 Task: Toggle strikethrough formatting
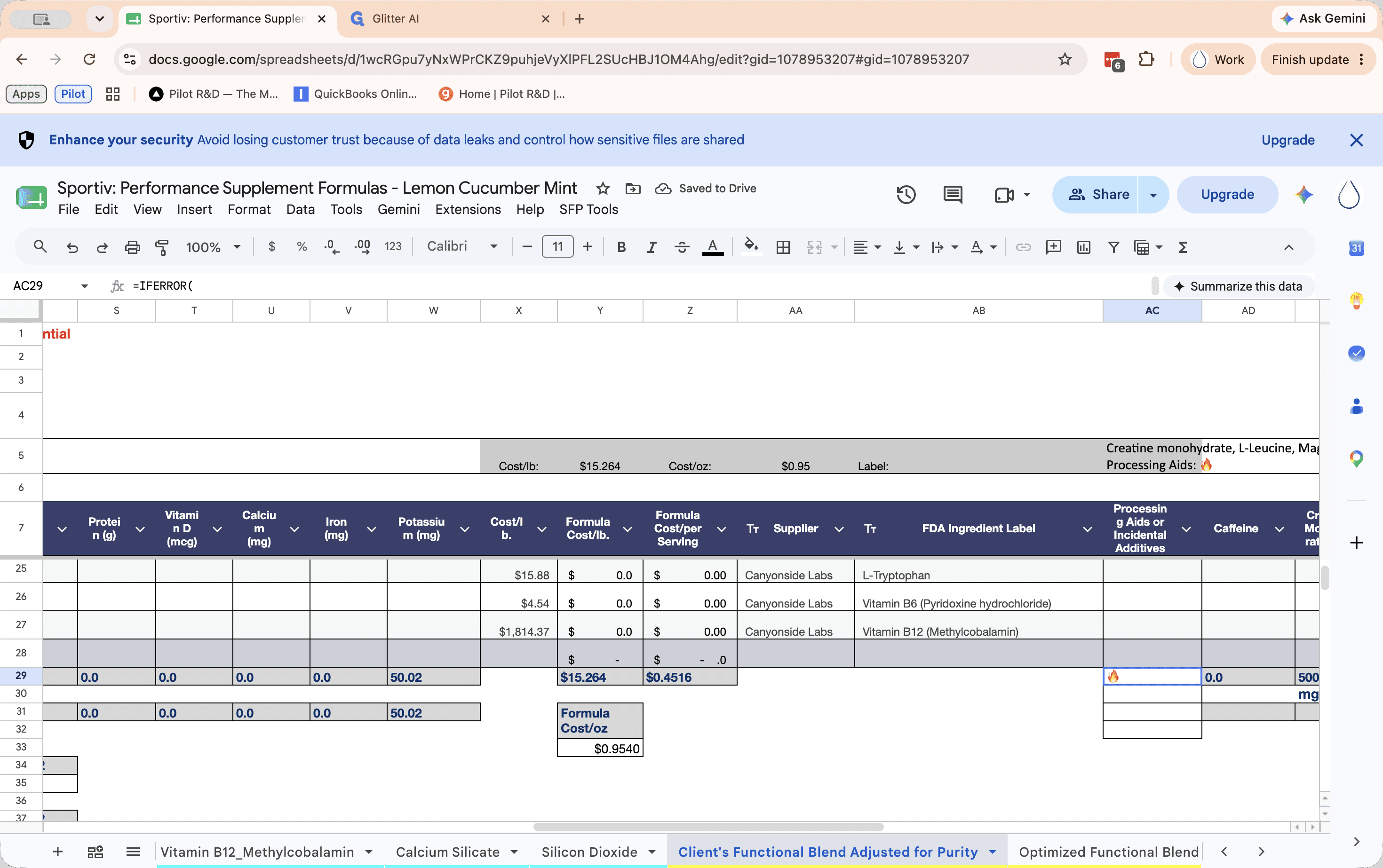[x=682, y=247]
